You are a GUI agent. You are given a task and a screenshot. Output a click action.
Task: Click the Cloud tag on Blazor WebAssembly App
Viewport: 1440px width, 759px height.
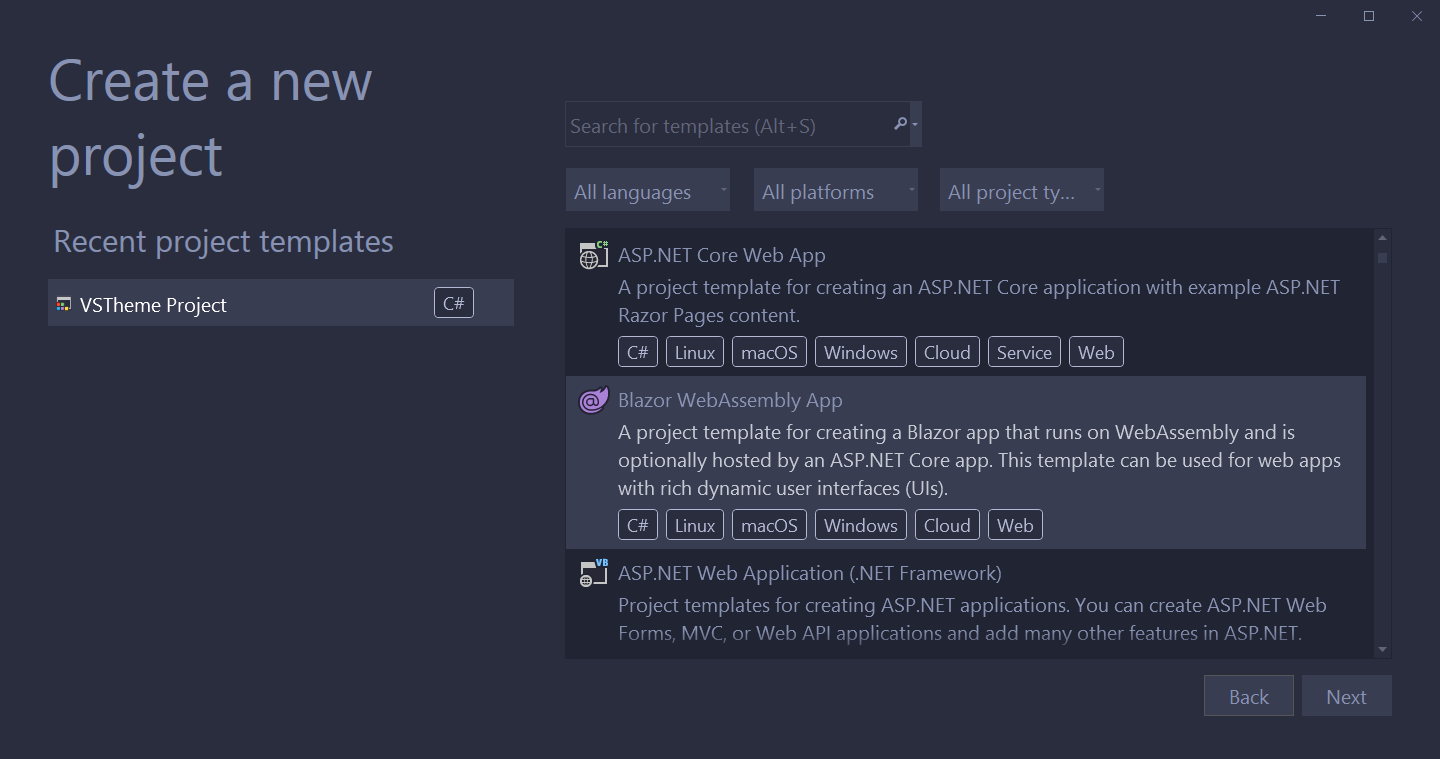(x=946, y=524)
